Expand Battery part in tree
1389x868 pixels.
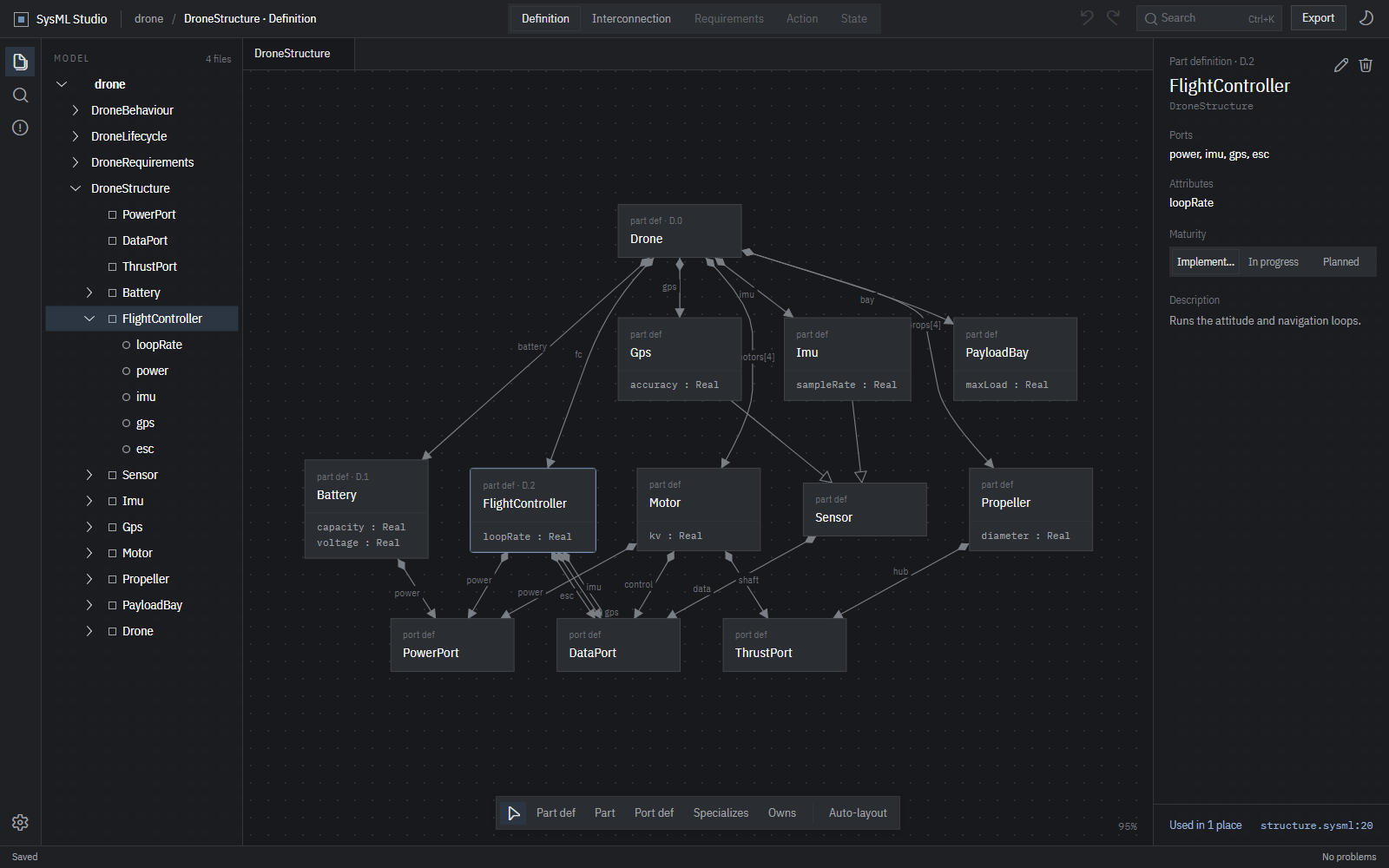click(89, 293)
